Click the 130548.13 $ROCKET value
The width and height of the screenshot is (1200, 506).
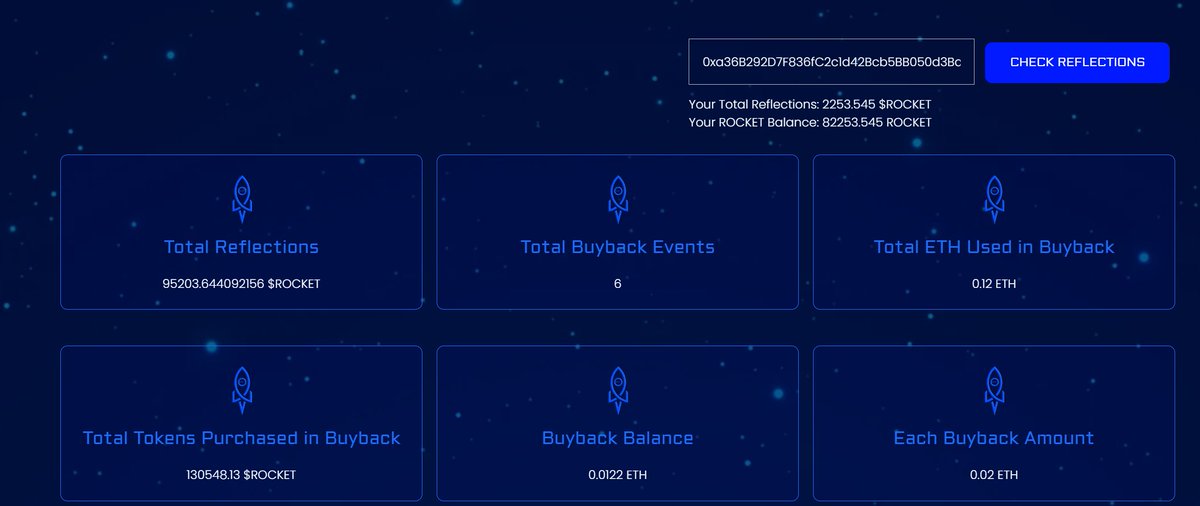[x=241, y=474]
